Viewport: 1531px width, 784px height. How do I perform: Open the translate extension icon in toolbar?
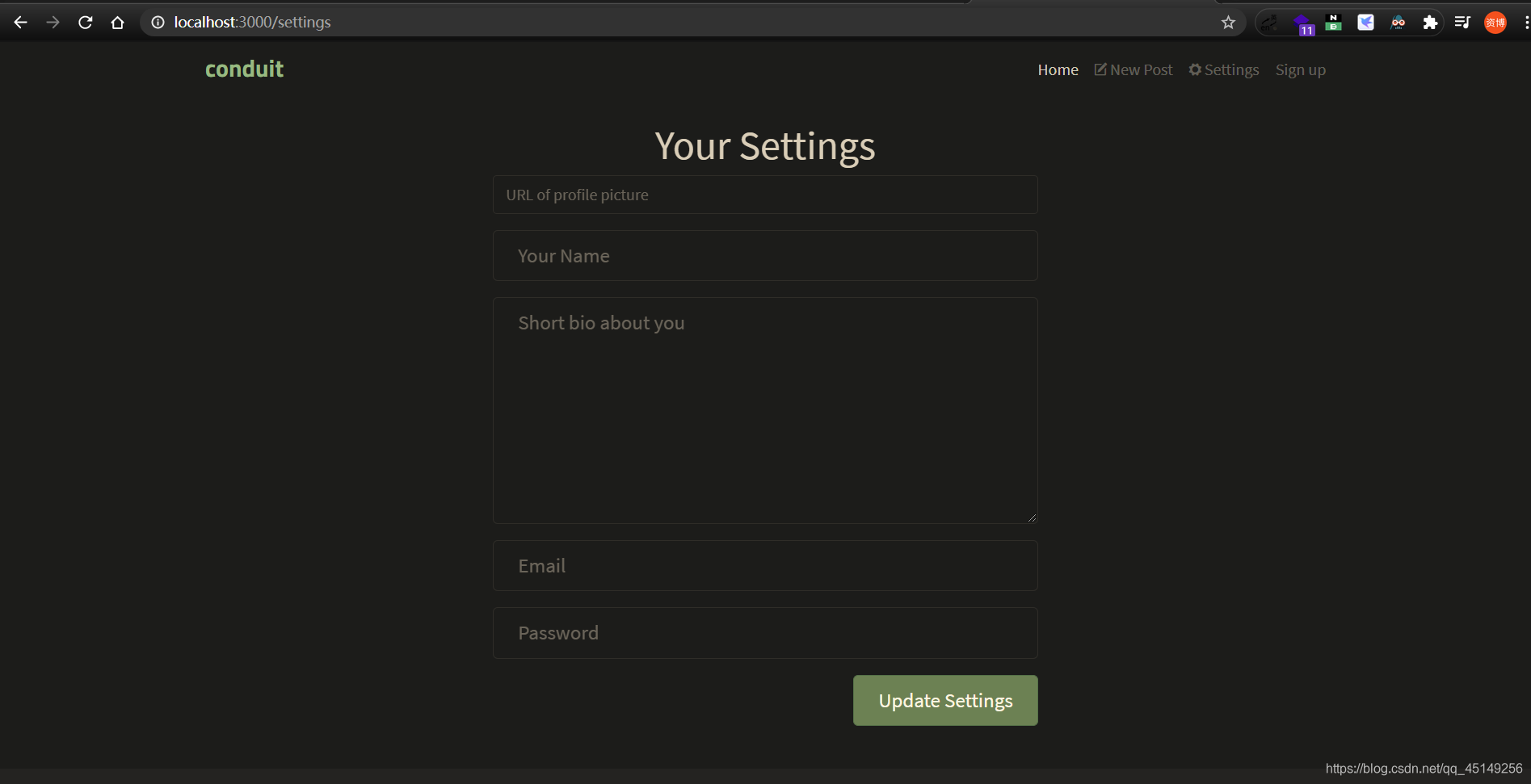coord(1269,23)
